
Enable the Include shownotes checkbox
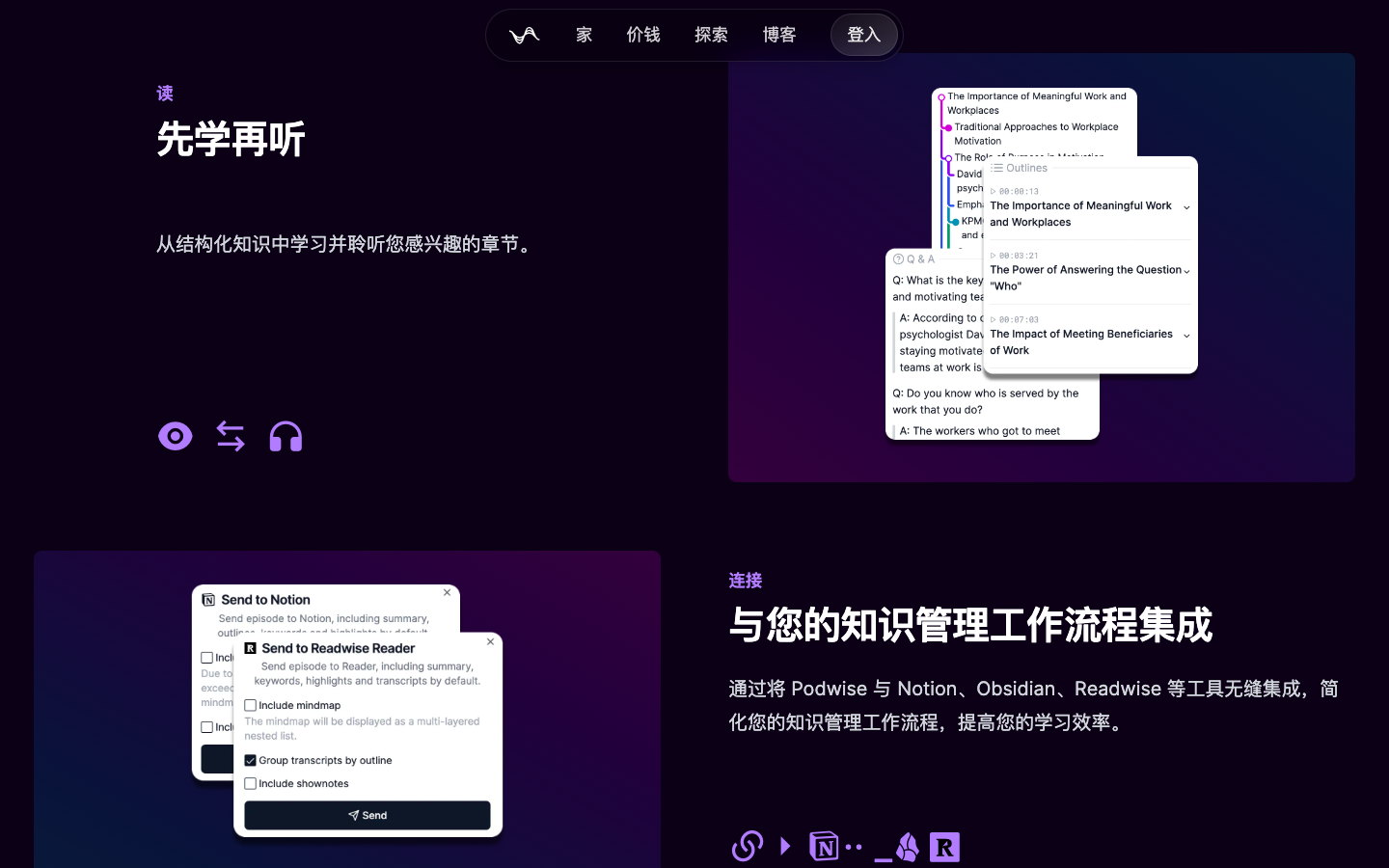pos(250,783)
